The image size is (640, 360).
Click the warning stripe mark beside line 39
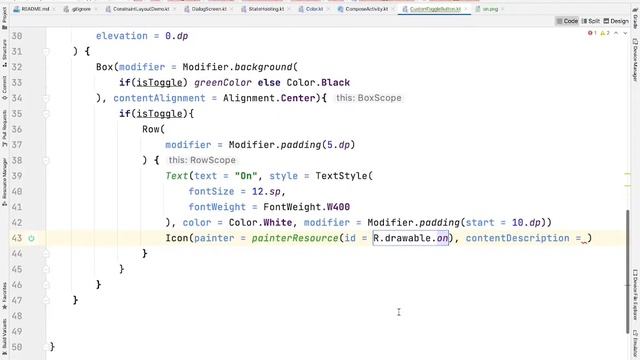pyautogui.click(x=628, y=174)
